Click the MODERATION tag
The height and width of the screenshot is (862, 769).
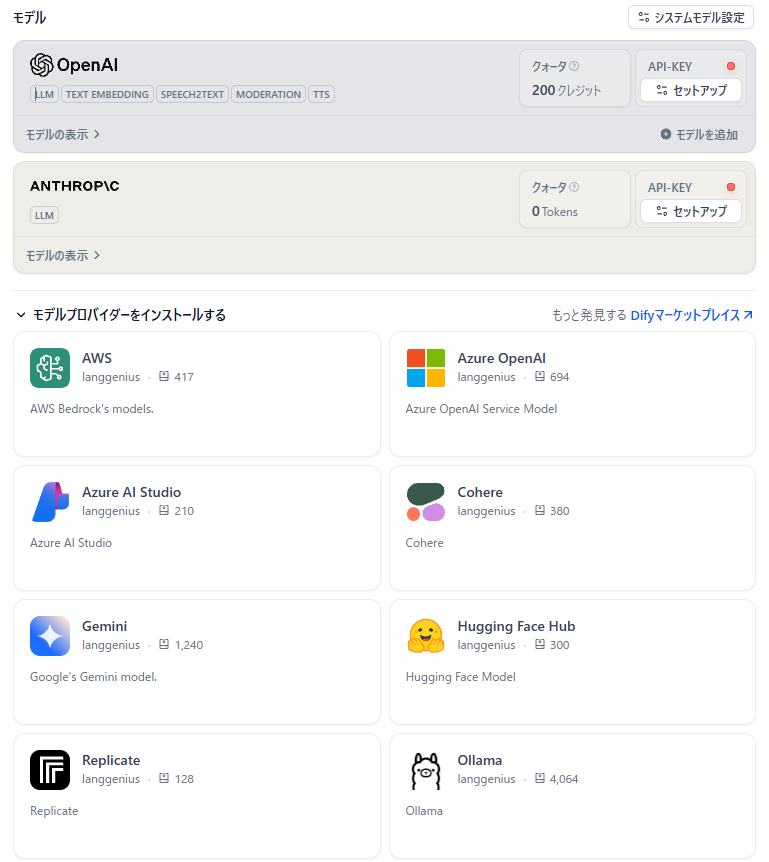click(x=268, y=94)
